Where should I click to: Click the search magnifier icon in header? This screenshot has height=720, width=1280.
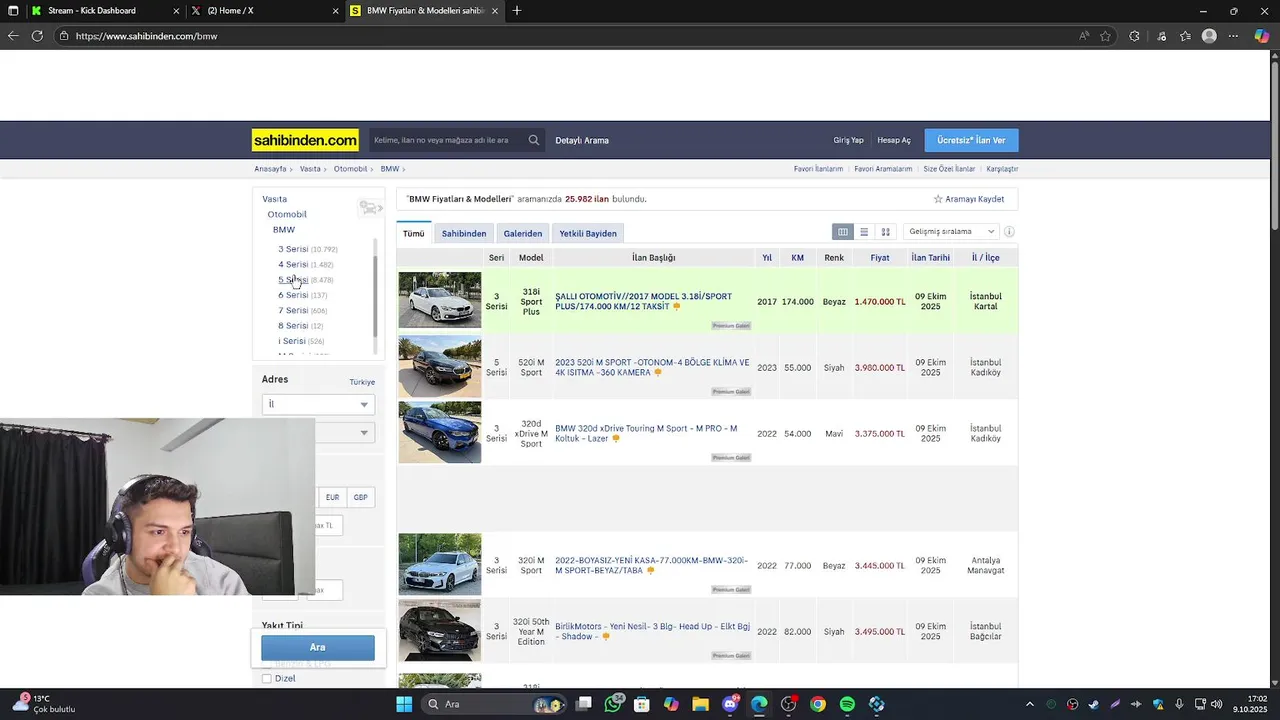coord(534,140)
